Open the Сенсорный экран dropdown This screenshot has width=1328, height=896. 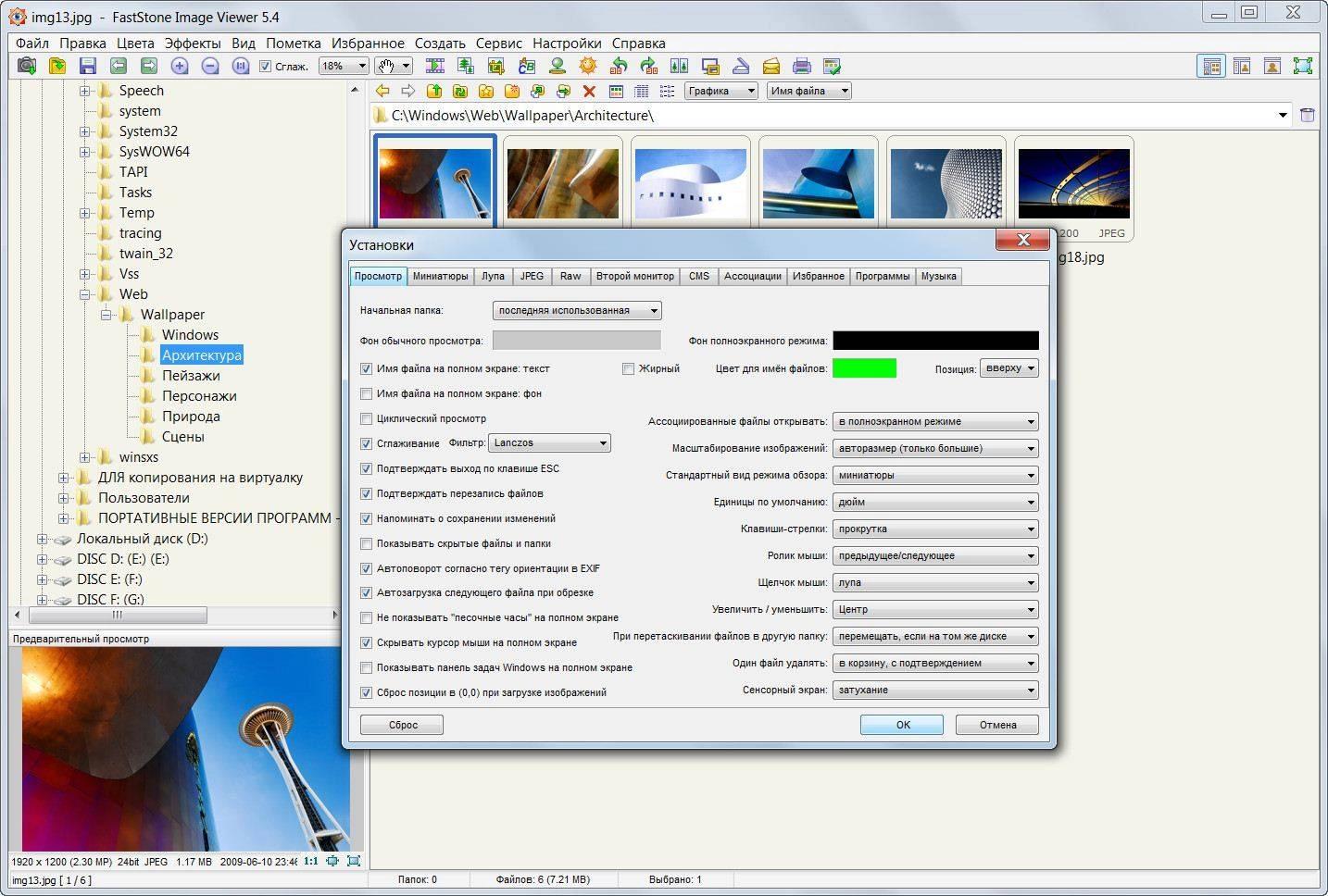935,690
